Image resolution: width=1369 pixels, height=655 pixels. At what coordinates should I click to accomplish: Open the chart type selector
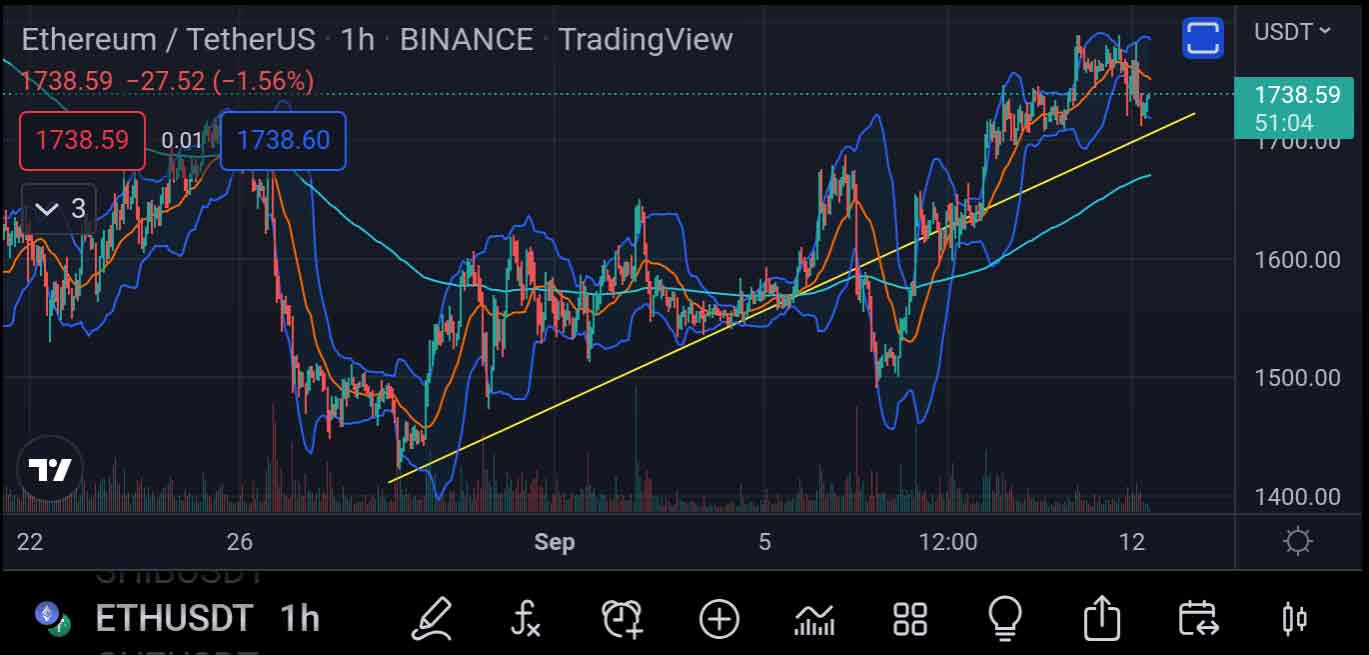pyautogui.click(x=814, y=619)
